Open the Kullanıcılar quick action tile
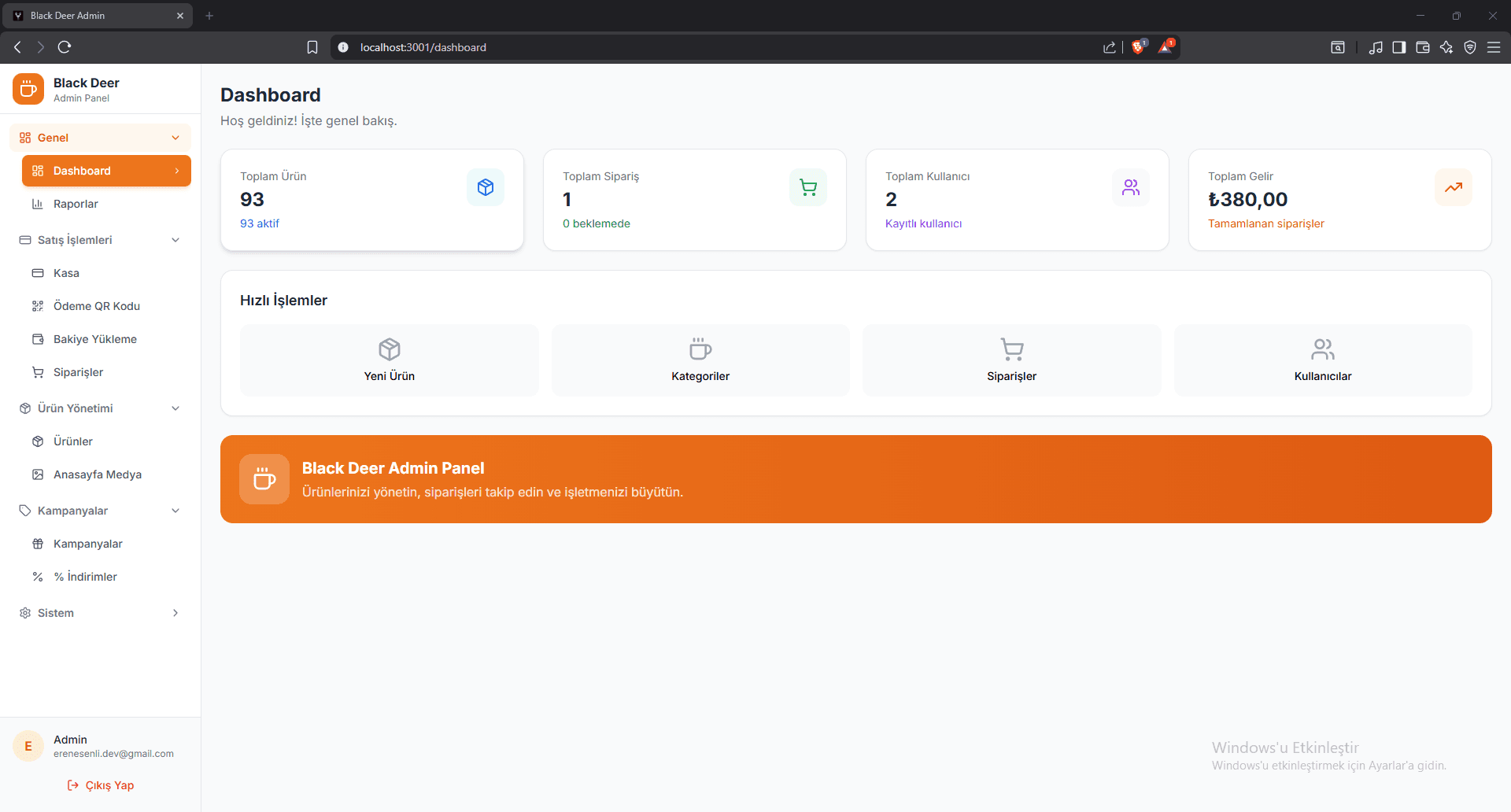The height and width of the screenshot is (812, 1511). 1322,360
